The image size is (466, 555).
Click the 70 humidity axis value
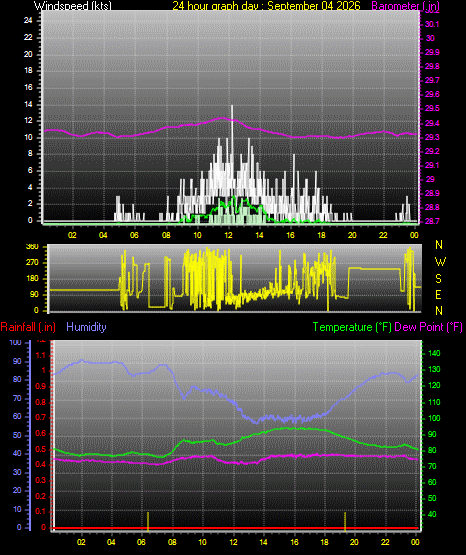tap(17, 399)
